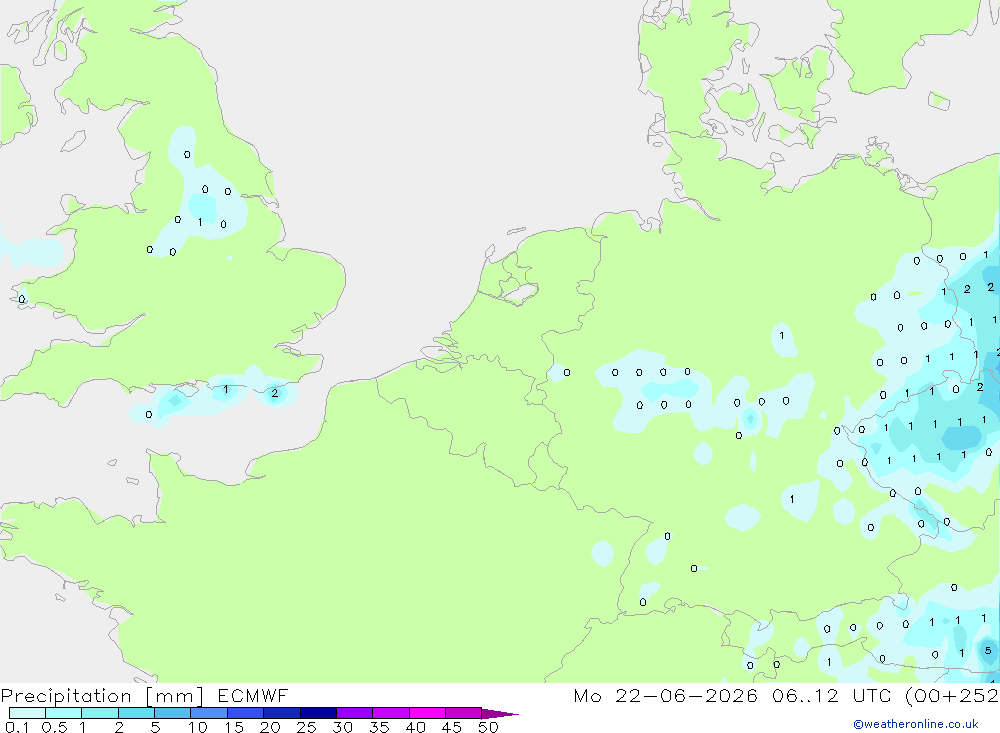Click the lightest 0.1–0.5 mm legend swatch
Screen dimensions: 1000x733
pos(27,713)
